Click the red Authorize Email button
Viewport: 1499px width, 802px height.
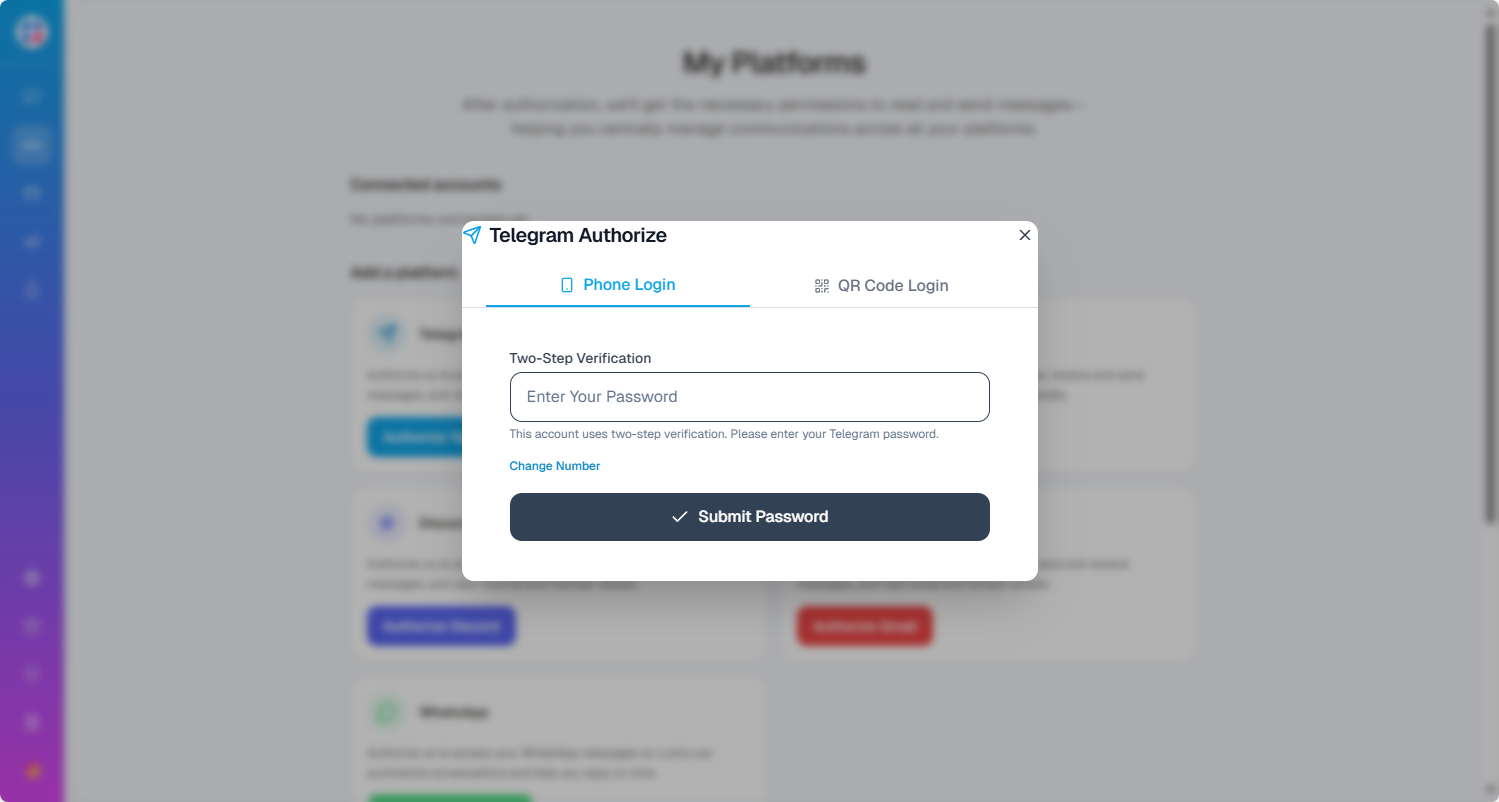(864, 626)
